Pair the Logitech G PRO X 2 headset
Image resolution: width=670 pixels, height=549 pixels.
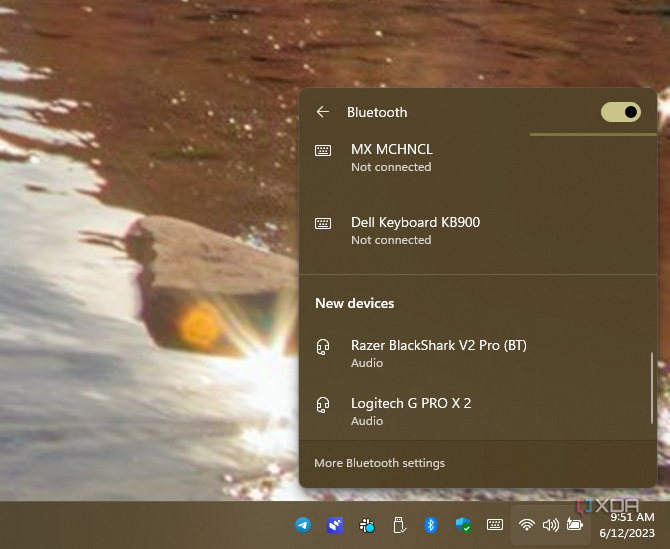point(410,411)
